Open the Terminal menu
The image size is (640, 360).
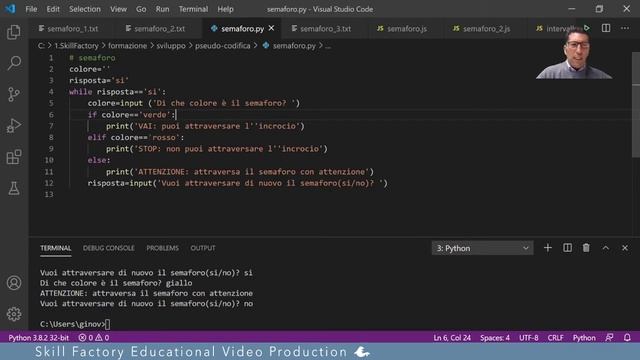coord(193,9)
